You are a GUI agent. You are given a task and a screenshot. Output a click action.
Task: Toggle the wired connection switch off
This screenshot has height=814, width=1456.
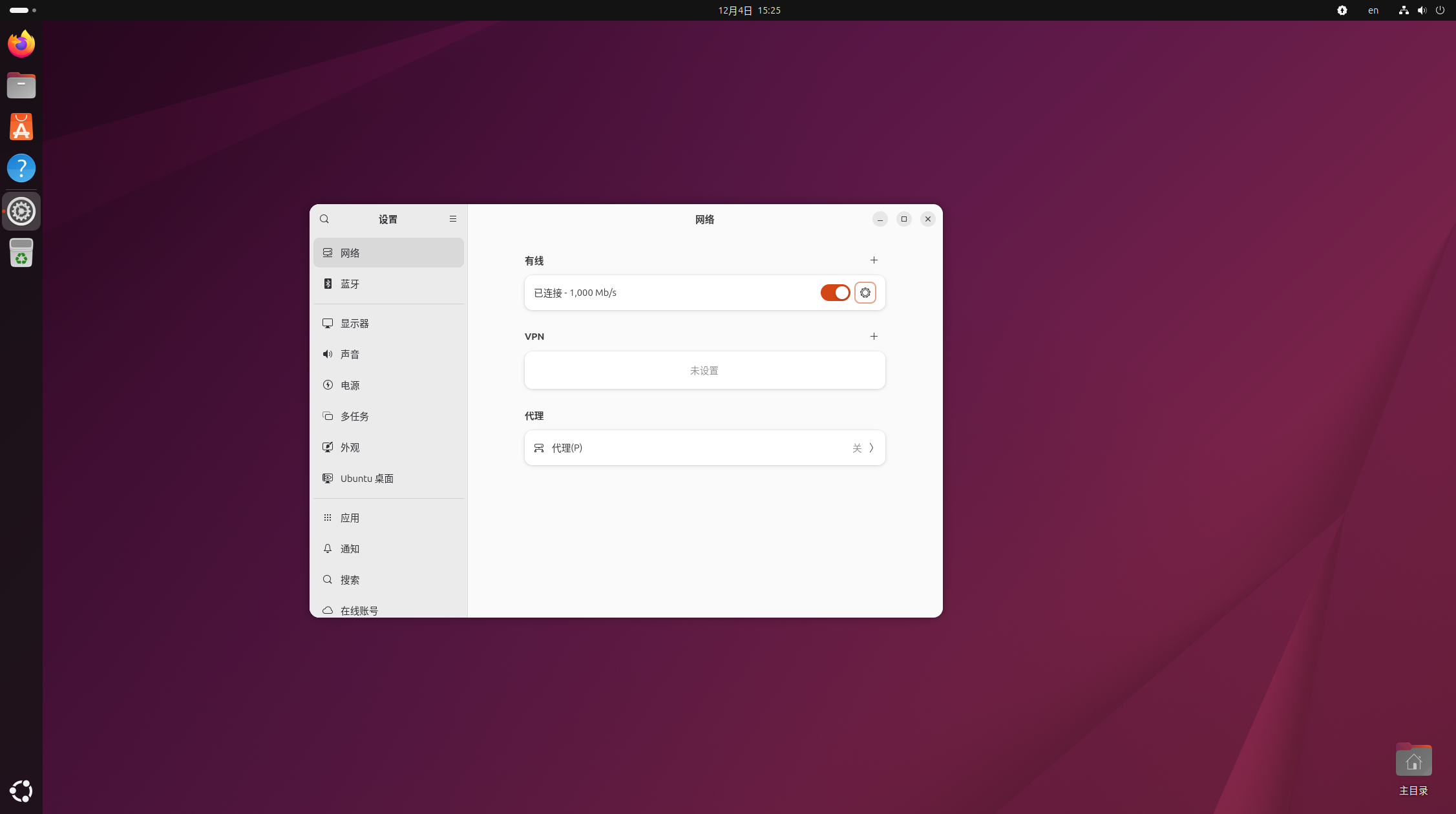pos(835,293)
